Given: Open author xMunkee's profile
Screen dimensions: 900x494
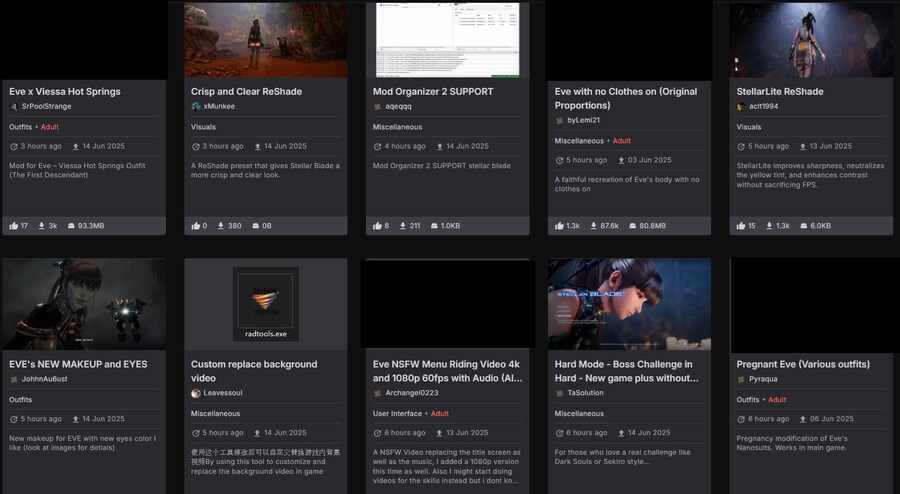Looking at the screenshot, I should 219,106.
